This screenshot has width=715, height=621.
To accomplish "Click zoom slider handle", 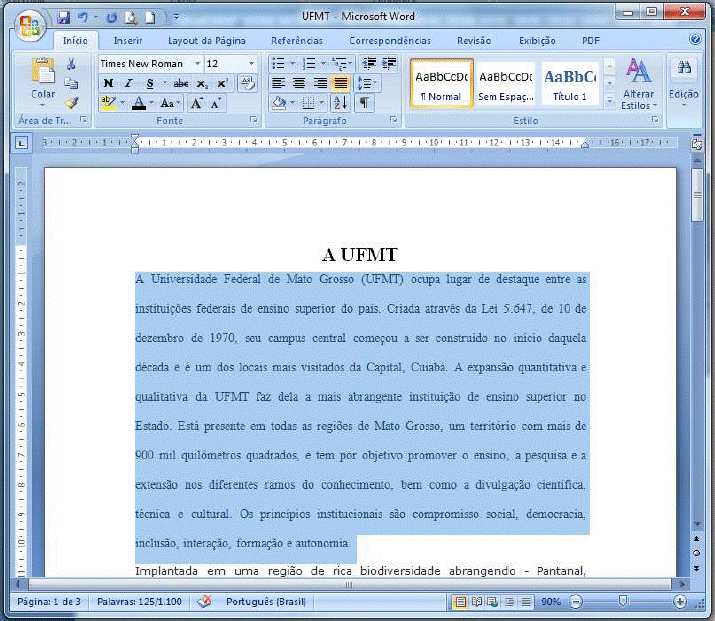I will pyautogui.click(x=624, y=601).
